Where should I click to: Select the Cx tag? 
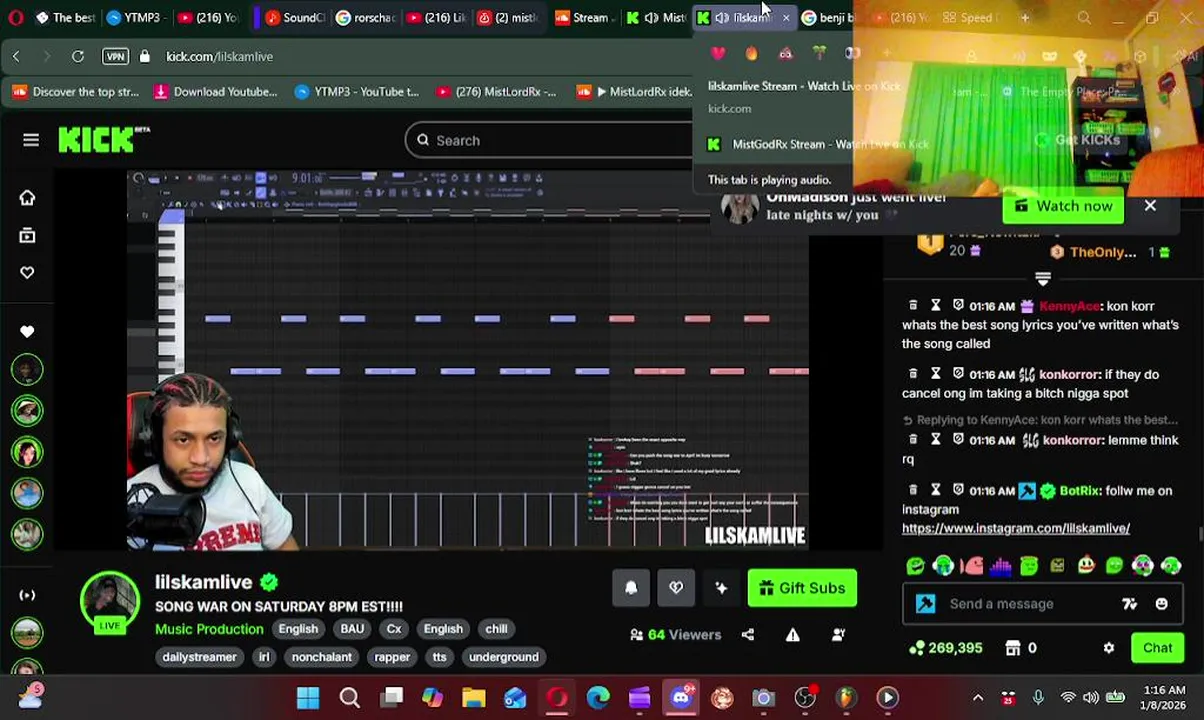coord(394,629)
